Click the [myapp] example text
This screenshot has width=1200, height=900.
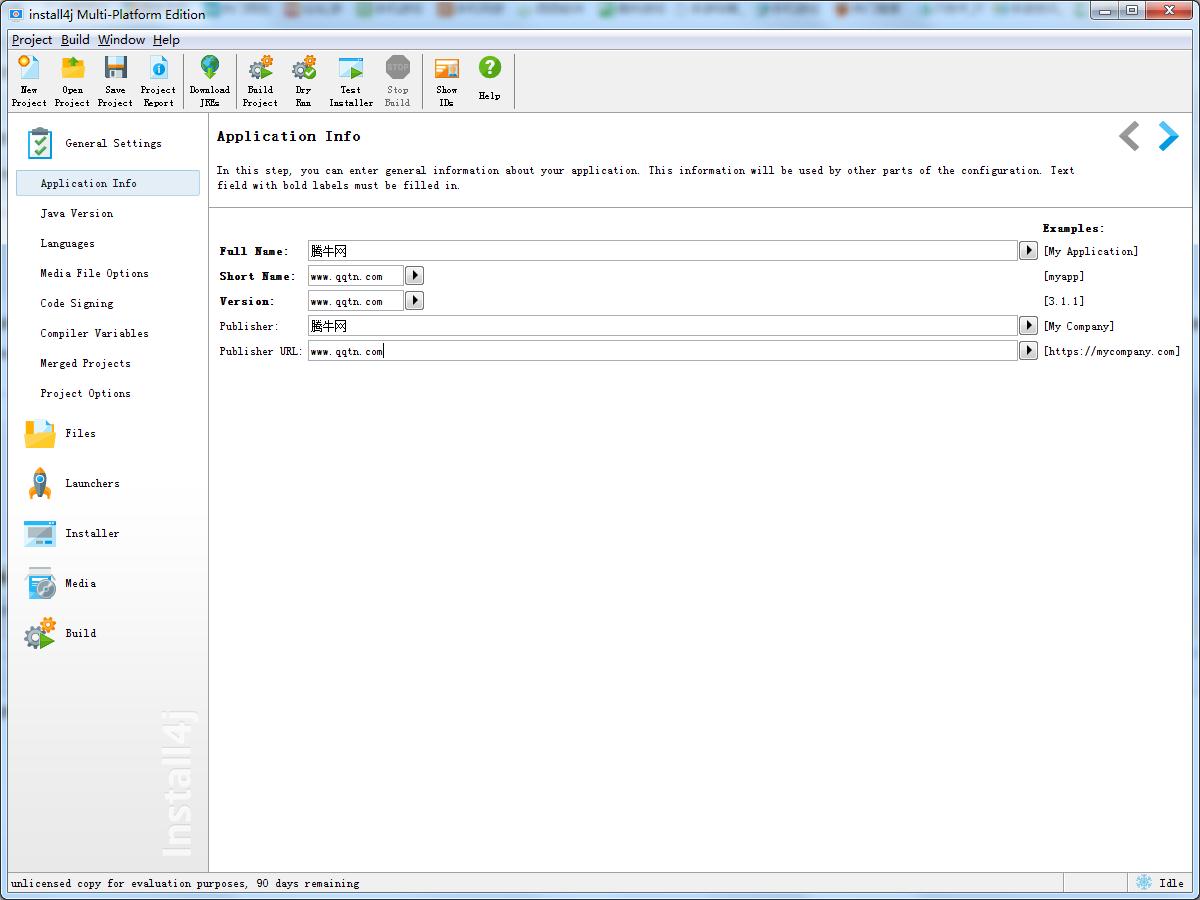1064,276
